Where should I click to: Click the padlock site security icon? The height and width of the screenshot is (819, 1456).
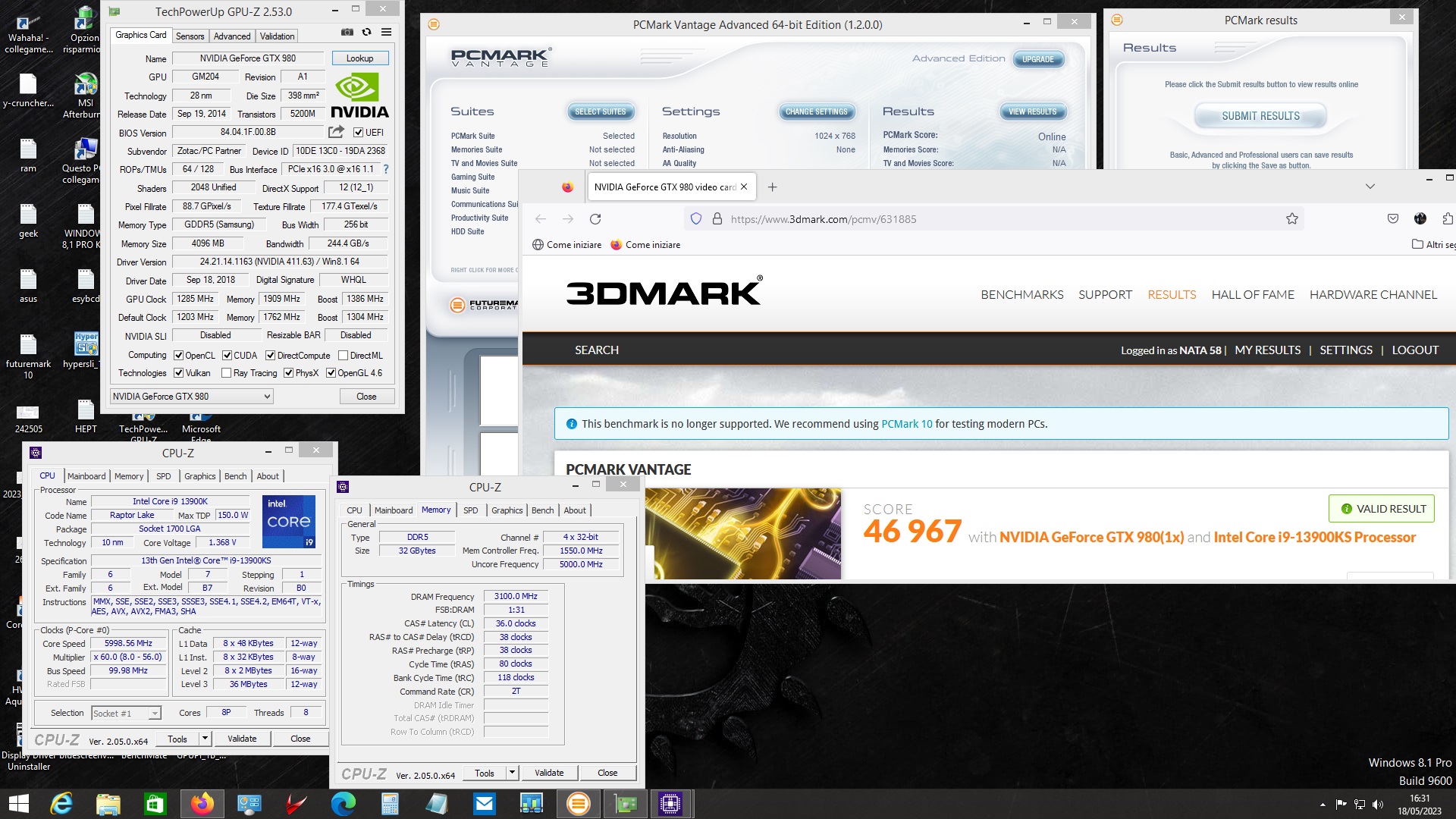717,219
